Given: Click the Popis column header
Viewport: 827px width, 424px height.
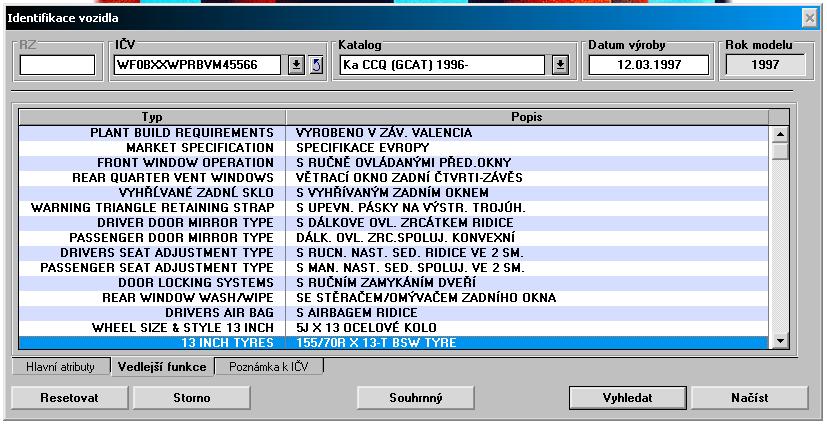Looking at the screenshot, I should point(527,117).
